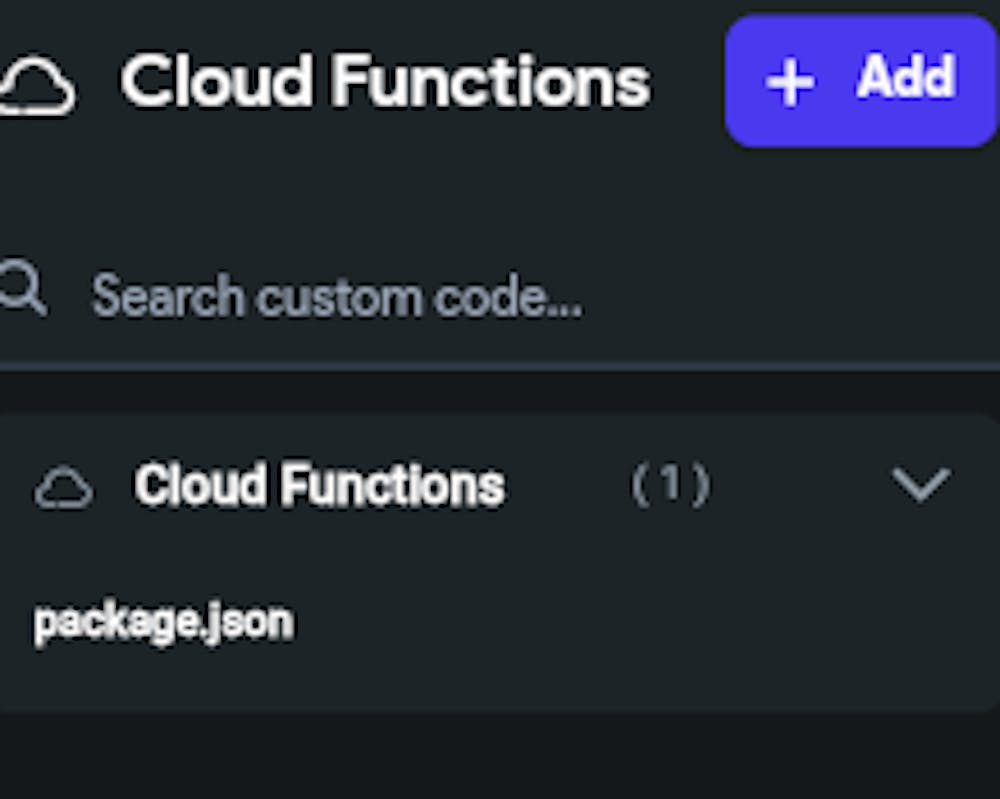Click the divider line below the search bar
This screenshot has width=1000, height=799.
(500, 367)
